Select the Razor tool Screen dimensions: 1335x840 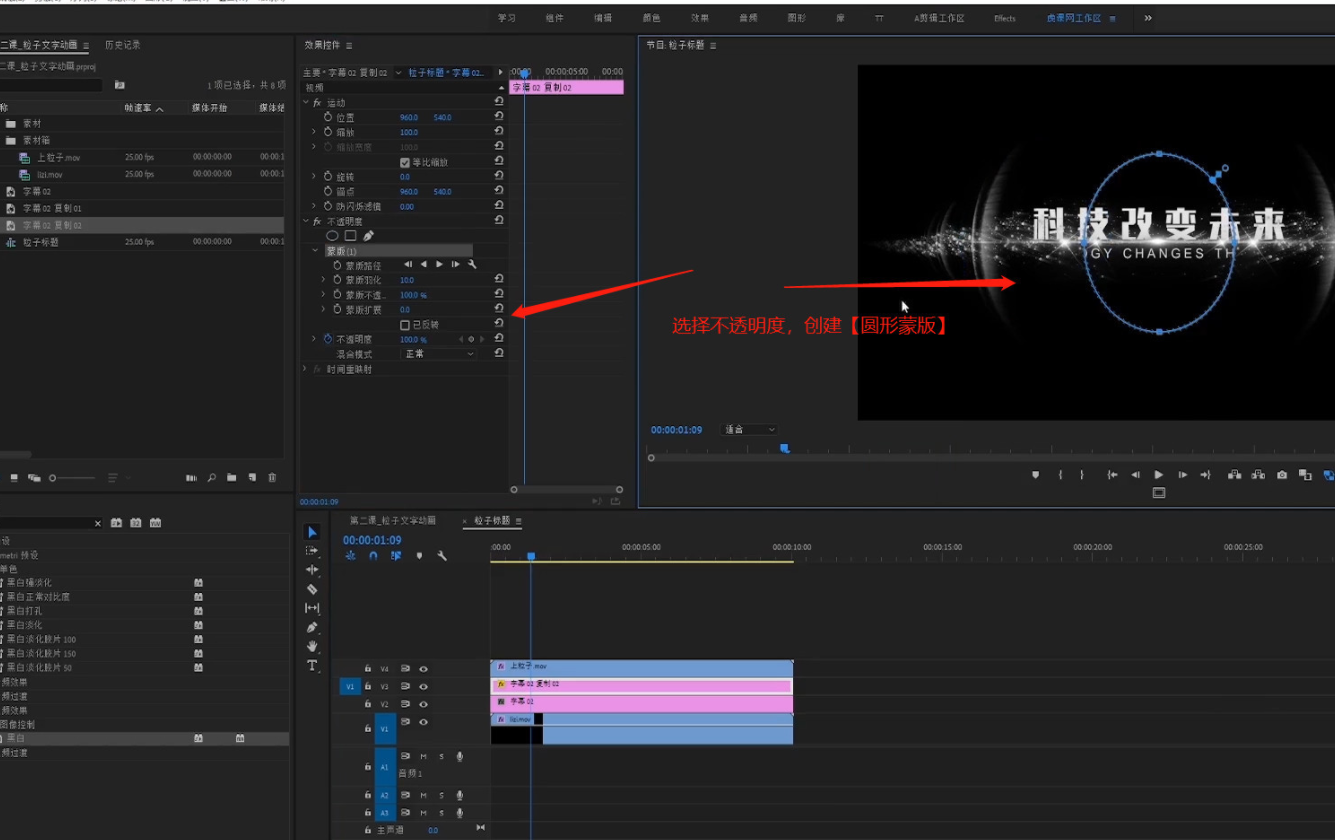[x=312, y=589]
